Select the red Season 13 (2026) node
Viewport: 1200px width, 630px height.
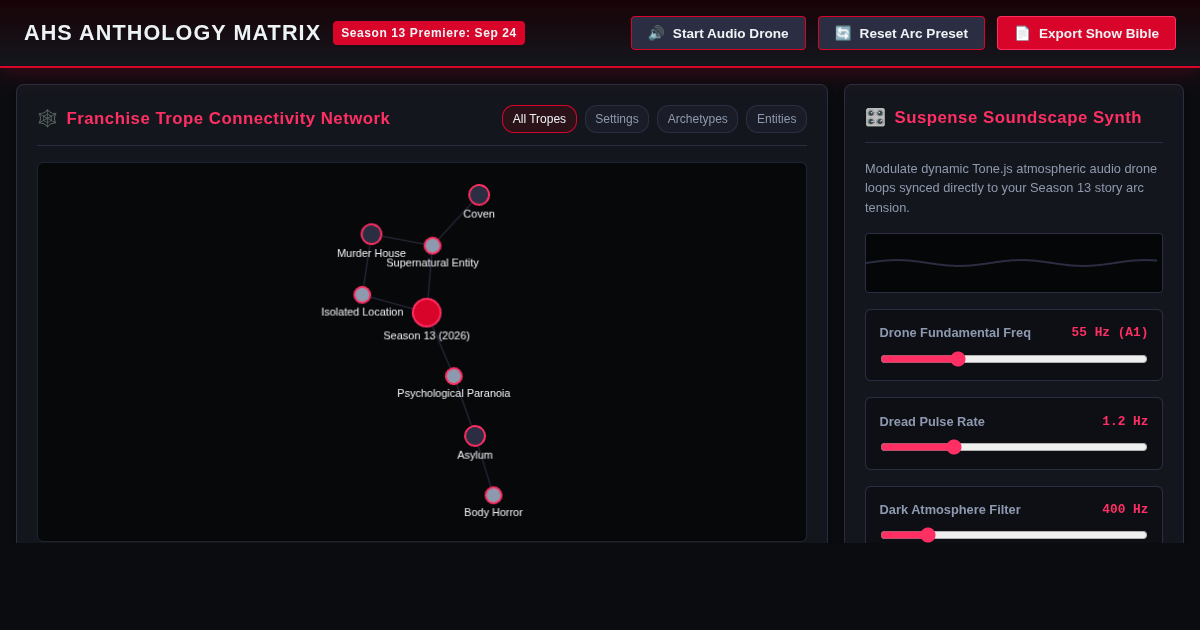click(426, 313)
